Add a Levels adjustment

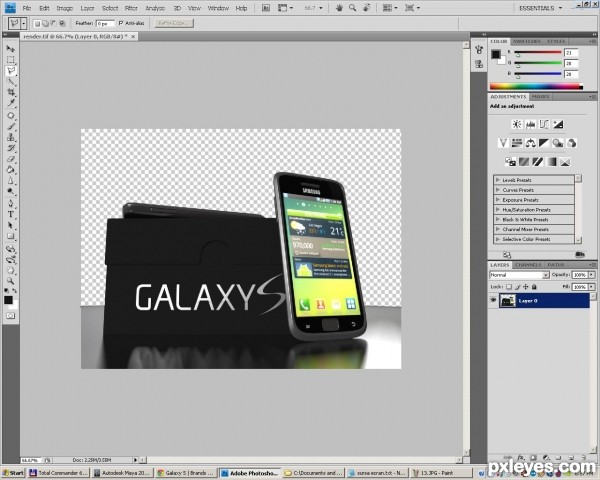[x=530, y=124]
